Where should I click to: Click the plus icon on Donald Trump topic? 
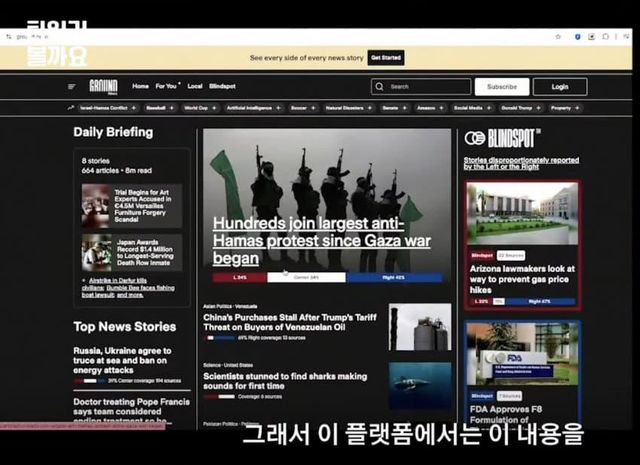coord(538,107)
